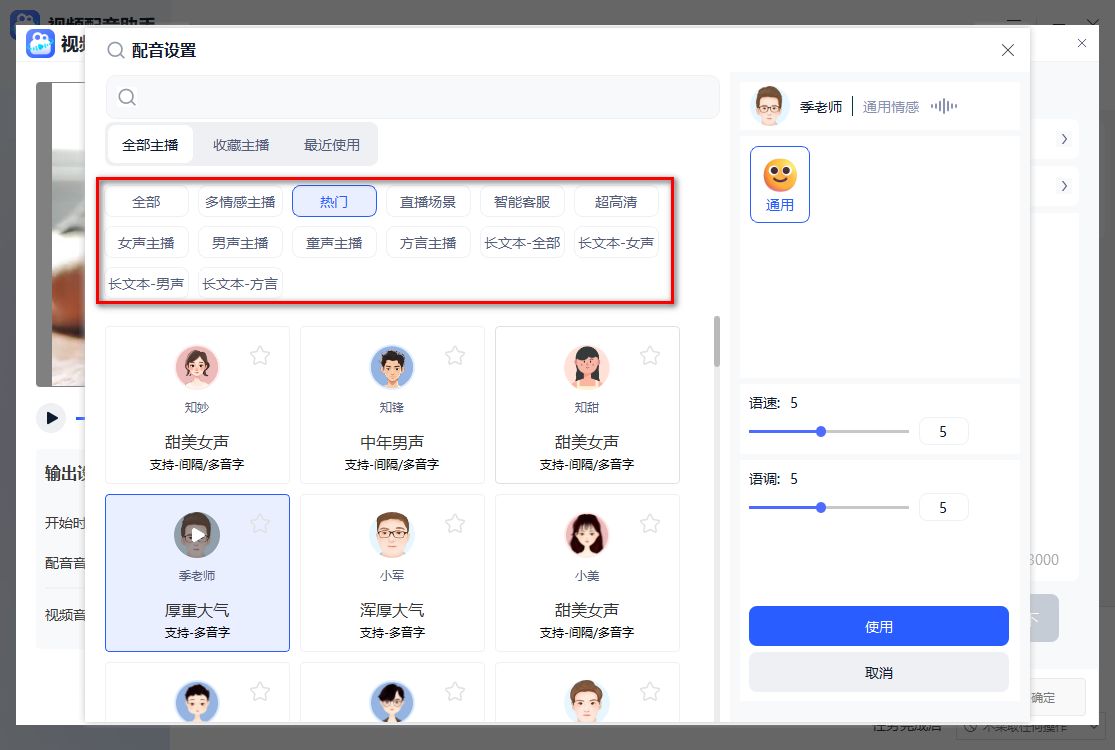Click the 季老师 avatar in the right panel
1115x750 pixels.
[x=769, y=106]
